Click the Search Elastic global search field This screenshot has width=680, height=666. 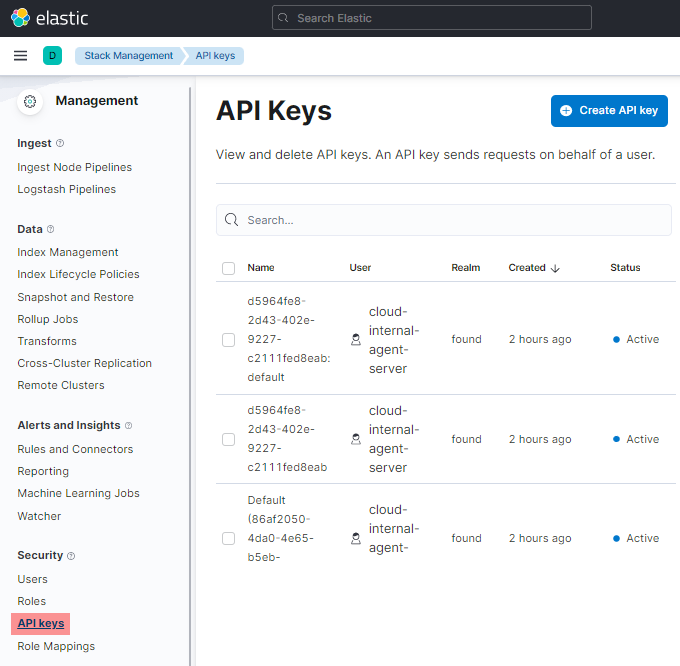(x=432, y=18)
